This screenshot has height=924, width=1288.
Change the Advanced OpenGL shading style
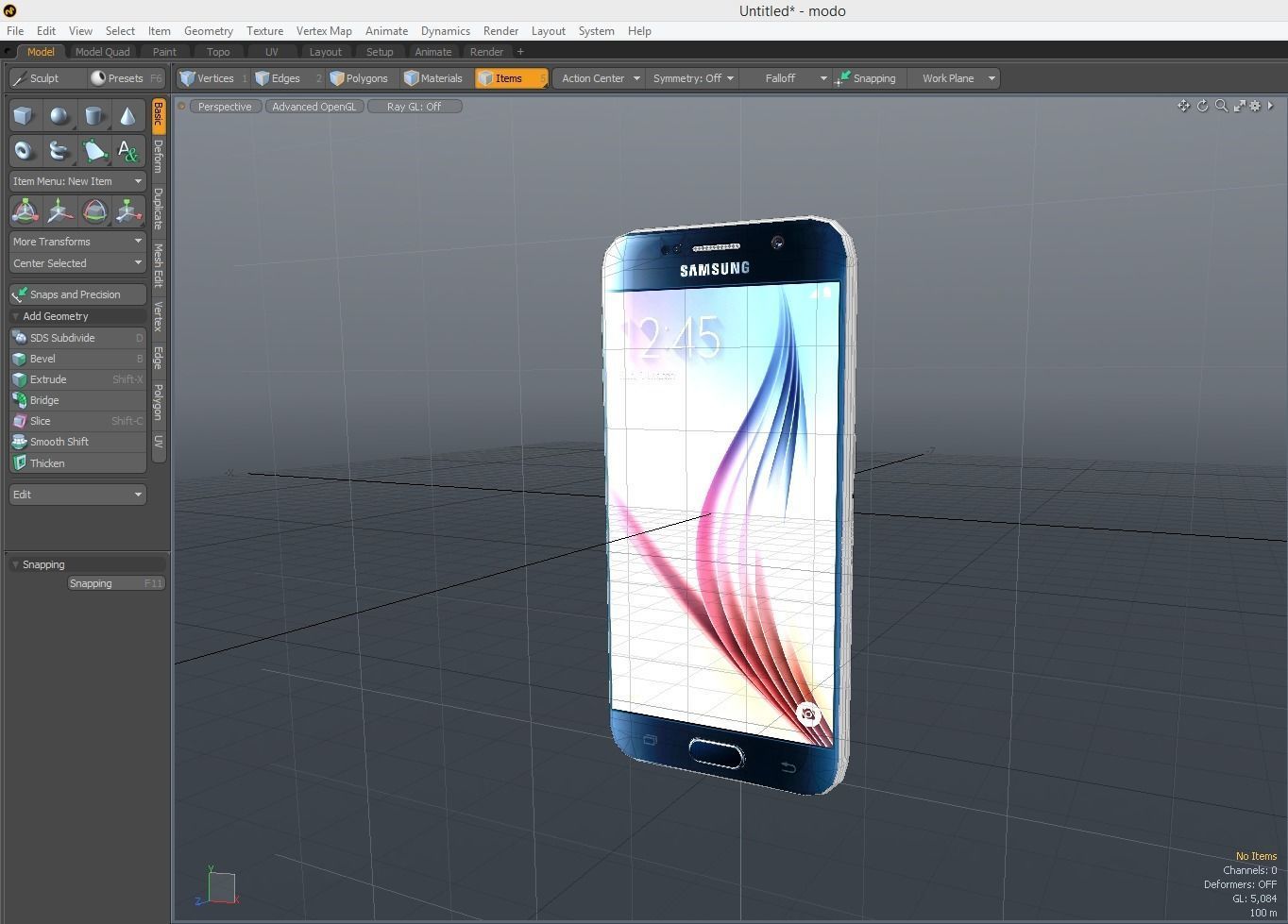click(x=314, y=107)
